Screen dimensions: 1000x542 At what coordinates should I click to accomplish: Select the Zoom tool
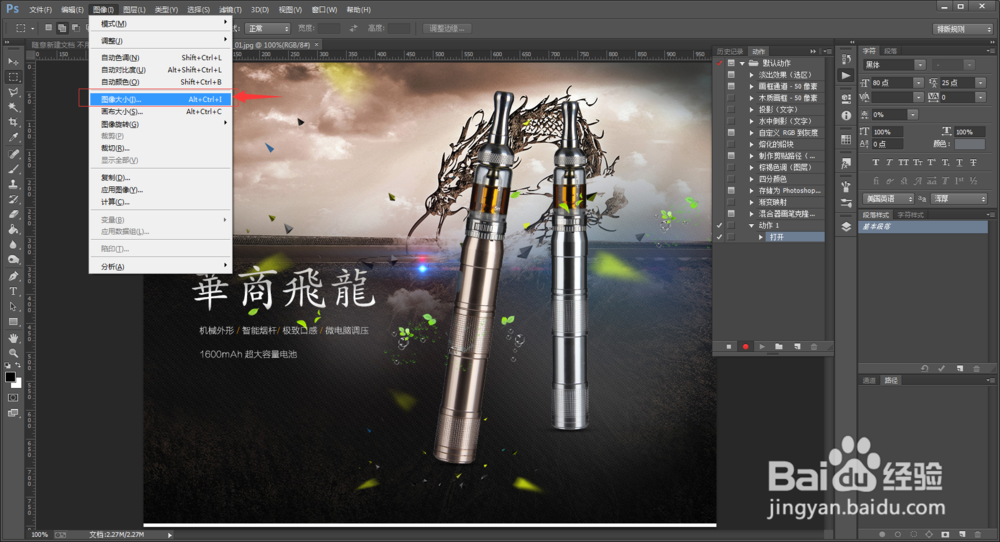(13, 353)
